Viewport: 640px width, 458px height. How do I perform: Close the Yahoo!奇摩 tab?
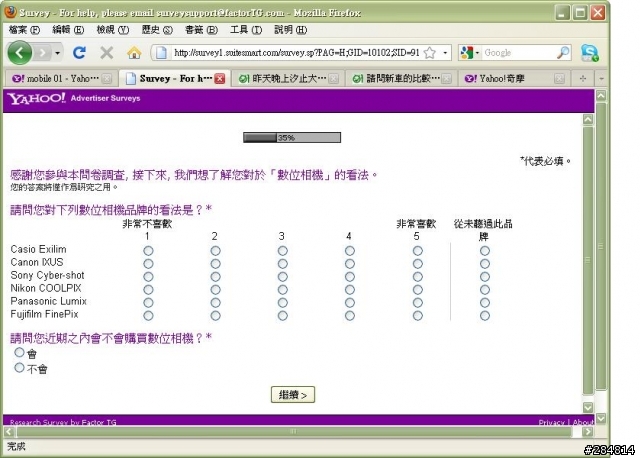pos(560,79)
